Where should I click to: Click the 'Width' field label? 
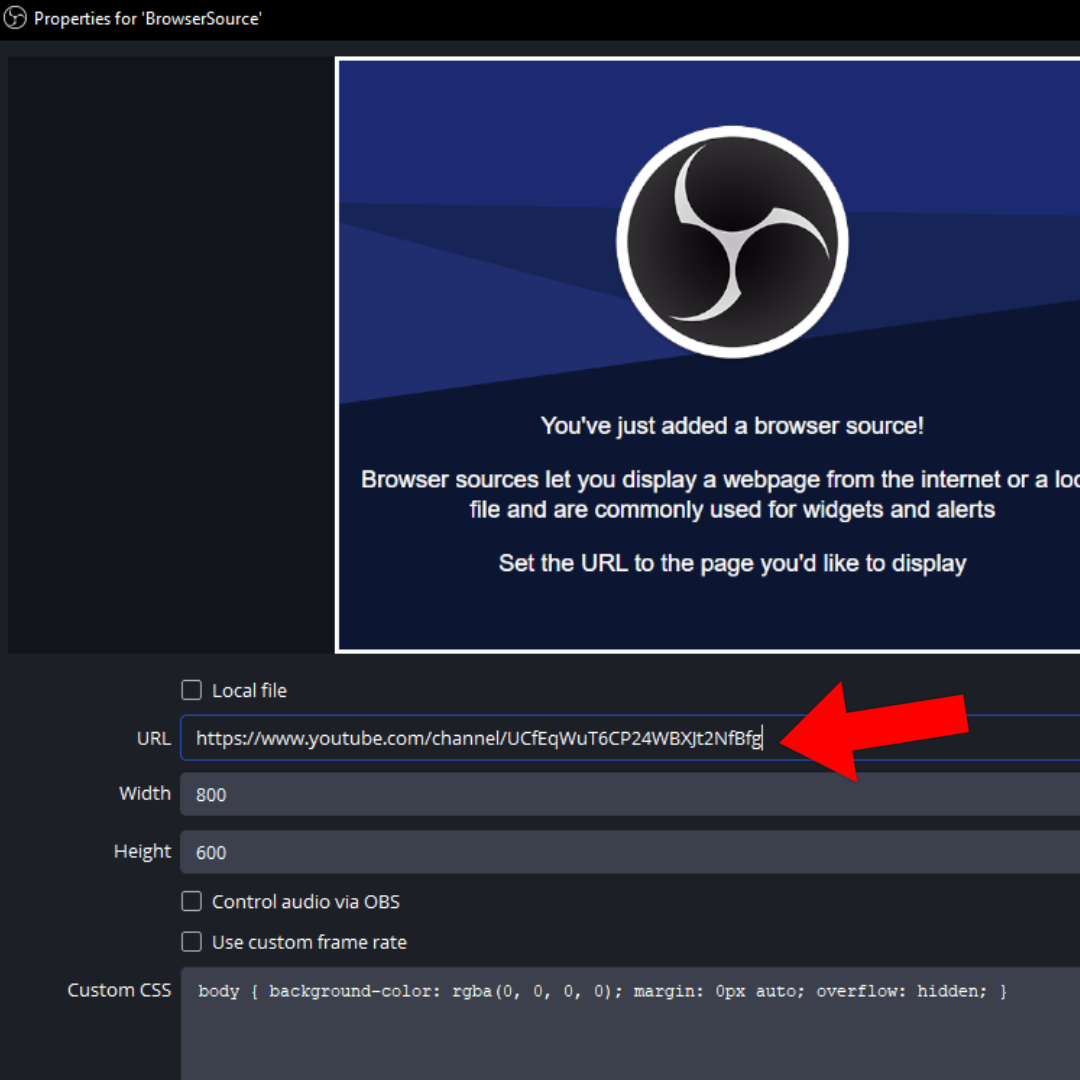(145, 794)
